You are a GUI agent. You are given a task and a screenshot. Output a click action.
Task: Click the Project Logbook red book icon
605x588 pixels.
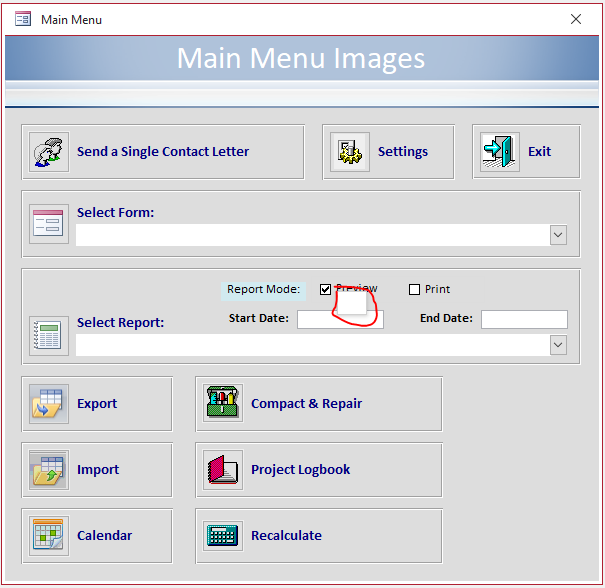(x=223, y=470)
